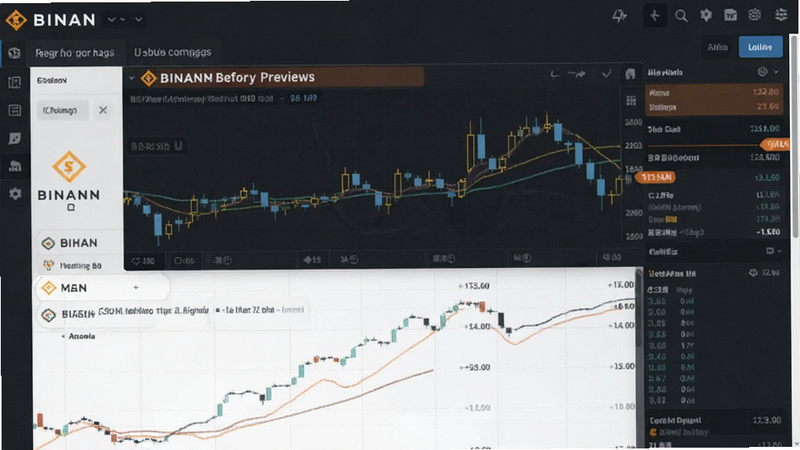Click the Binance logo icon in header
Screen dimensions: 800x450
coord(16,20)
